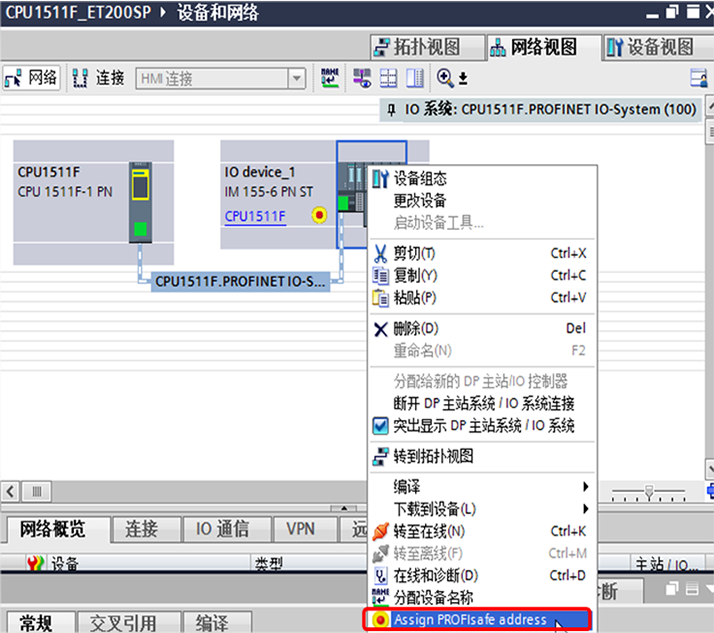Click the vertical scrollbar up arrow

(710, 106)
